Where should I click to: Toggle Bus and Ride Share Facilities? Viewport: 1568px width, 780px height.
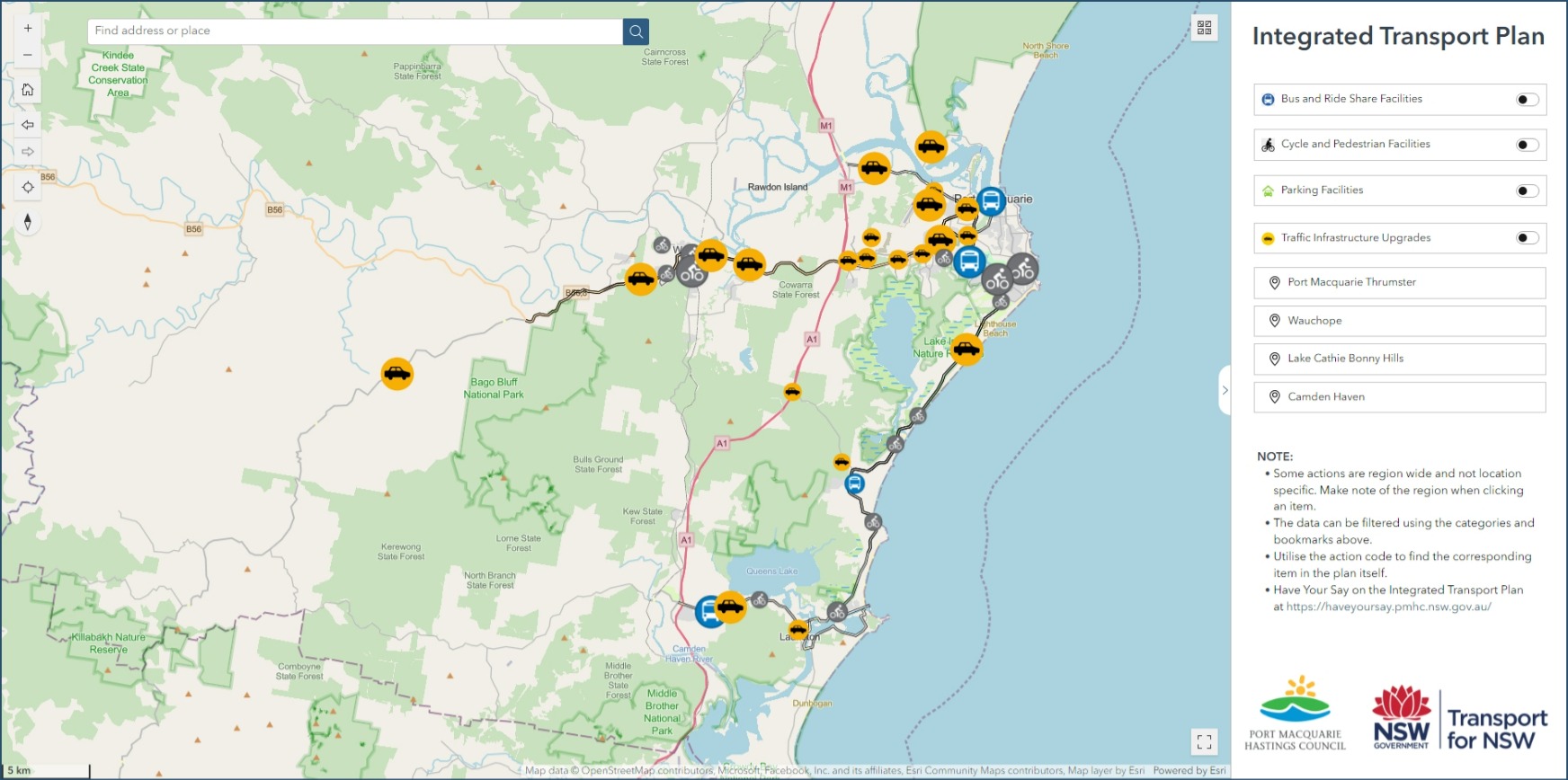point(1527,100)
